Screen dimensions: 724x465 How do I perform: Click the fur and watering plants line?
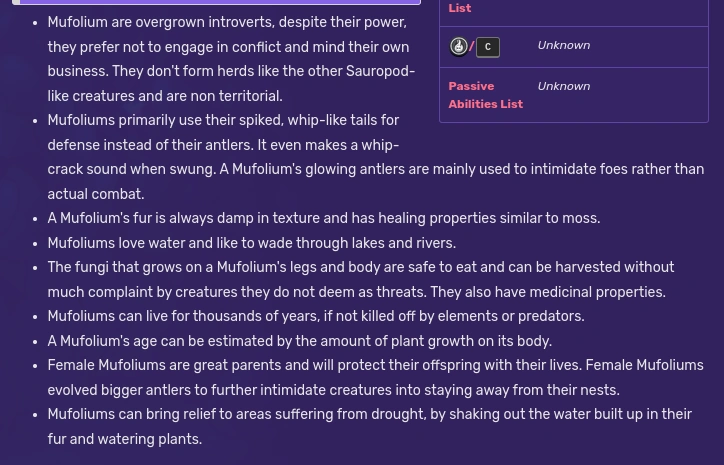pos(124,439)
